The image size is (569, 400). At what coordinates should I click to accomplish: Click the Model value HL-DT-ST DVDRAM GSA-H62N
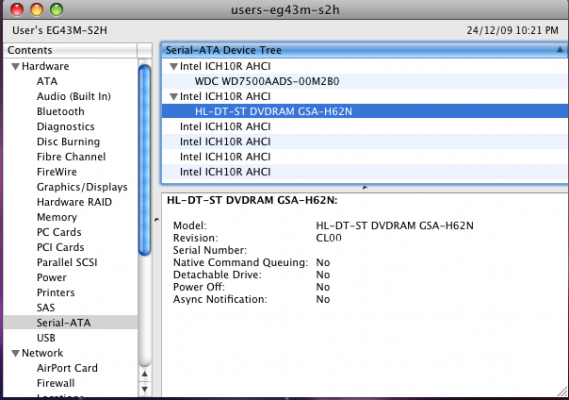click(x=395, y=226)
